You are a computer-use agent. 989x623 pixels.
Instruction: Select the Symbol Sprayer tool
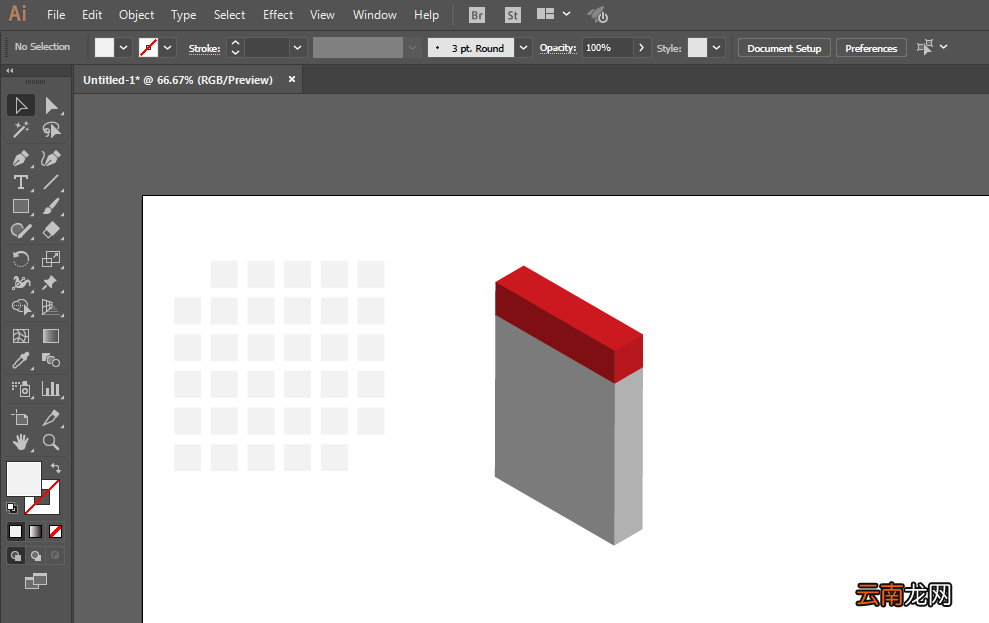(21, 389)
